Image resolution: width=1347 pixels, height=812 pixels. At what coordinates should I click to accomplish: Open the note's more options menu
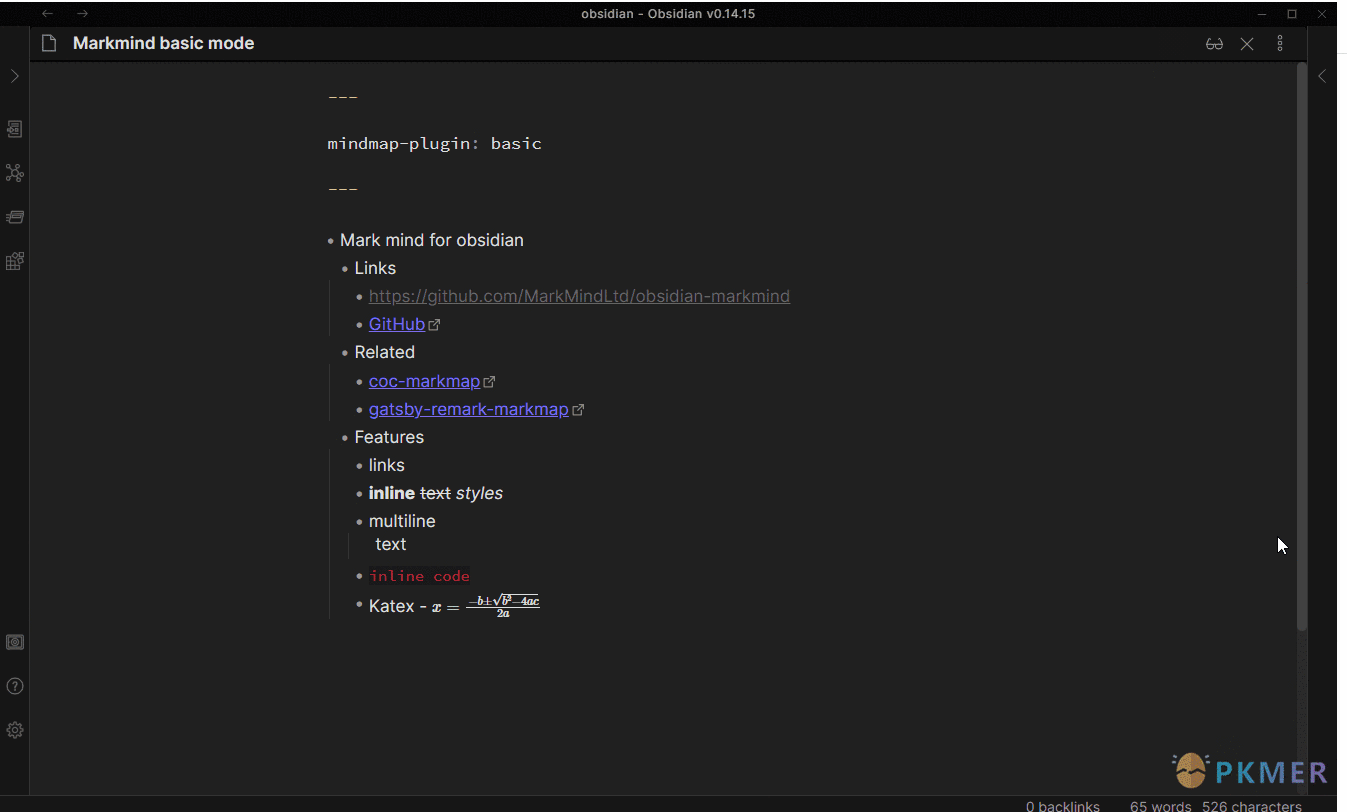(x=1280, y=44)
